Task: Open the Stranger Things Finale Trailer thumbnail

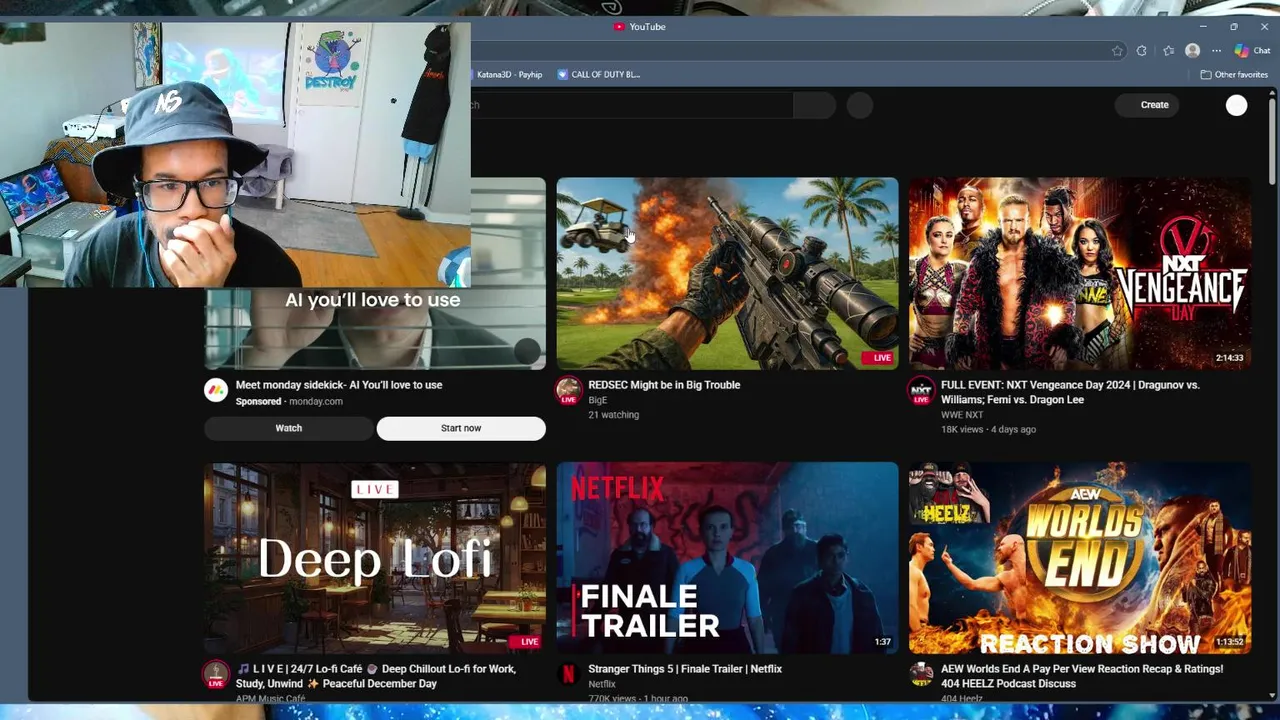Action: click(727, 558)
